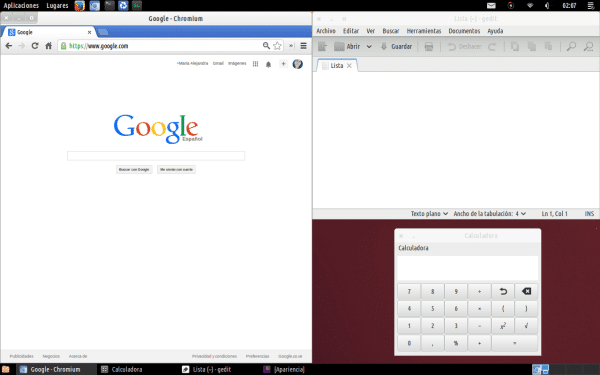The image size is (600, 375).
Task: Expand the Abrir recent files arrow
Action: coord(369,47)
